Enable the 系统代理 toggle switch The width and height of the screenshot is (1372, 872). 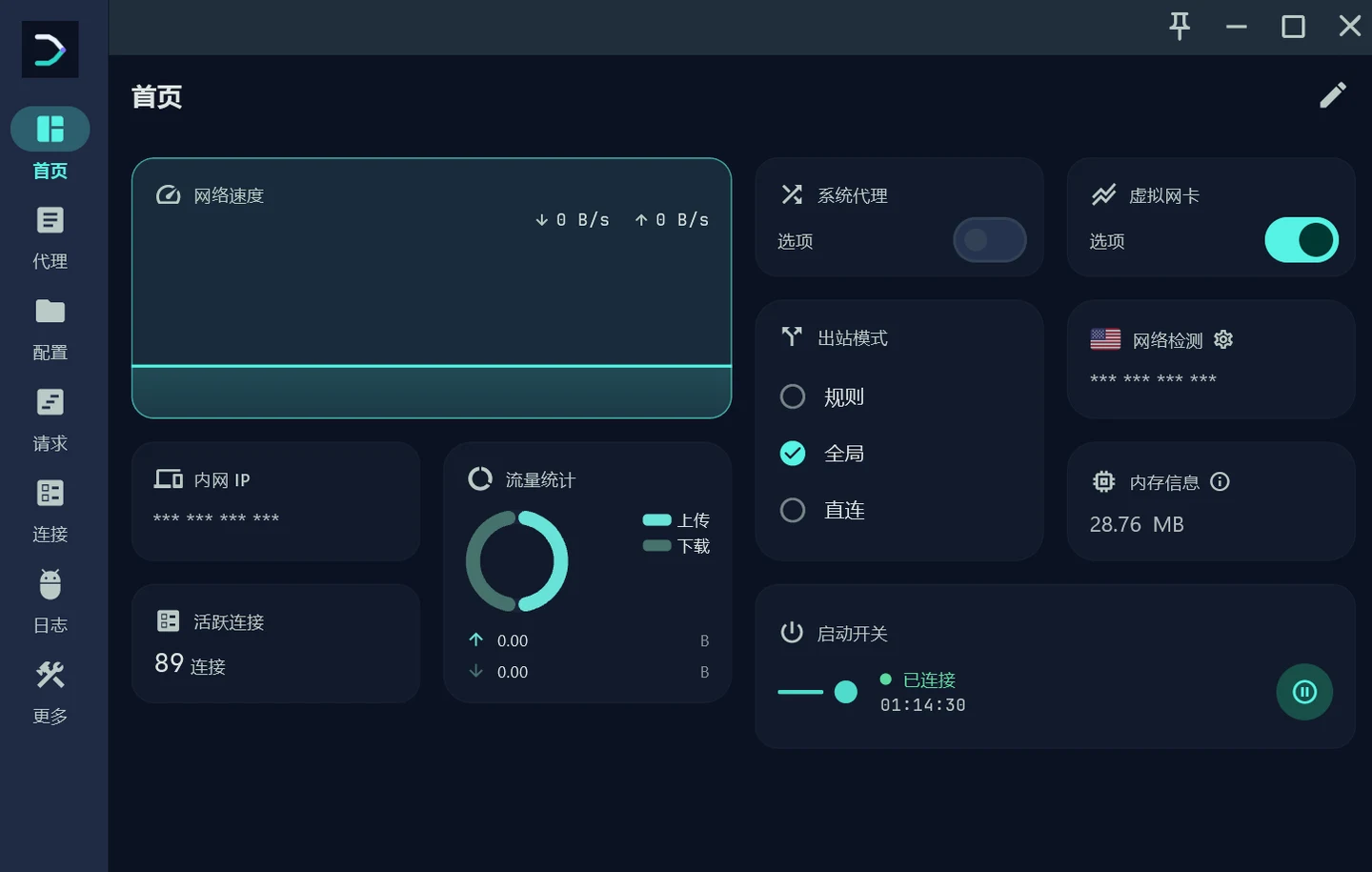tap(990, 240)
